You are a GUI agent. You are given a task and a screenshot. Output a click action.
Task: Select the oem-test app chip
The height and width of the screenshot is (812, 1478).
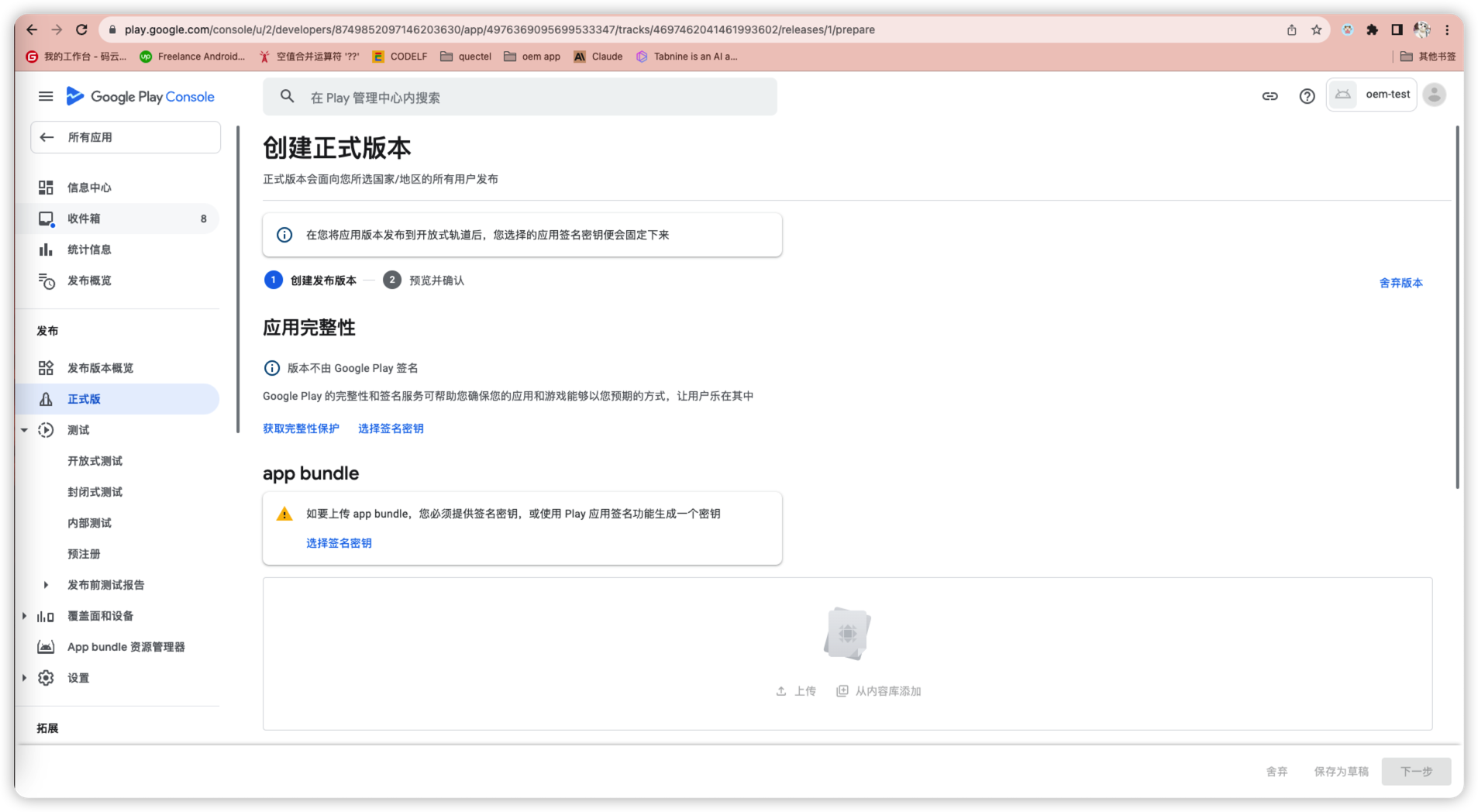(x=1371, y=95)
